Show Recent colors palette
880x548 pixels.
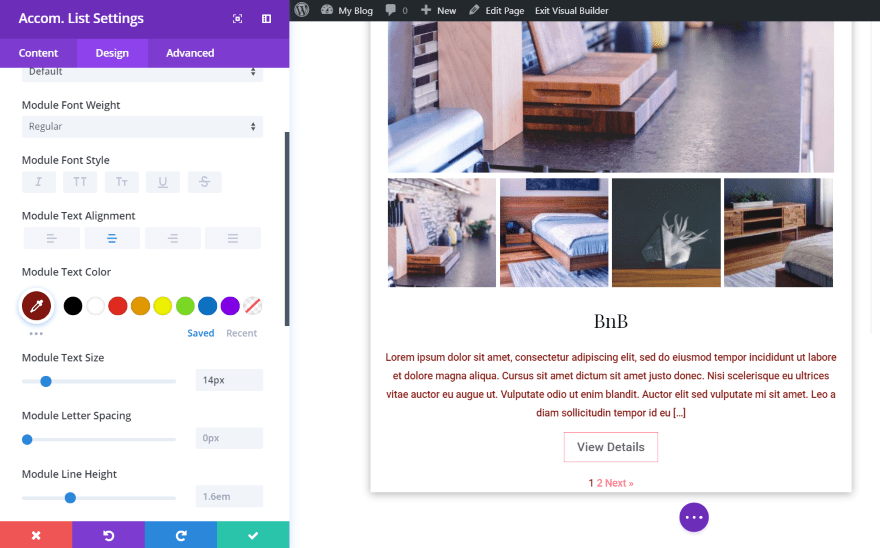[x=241, y=333]
